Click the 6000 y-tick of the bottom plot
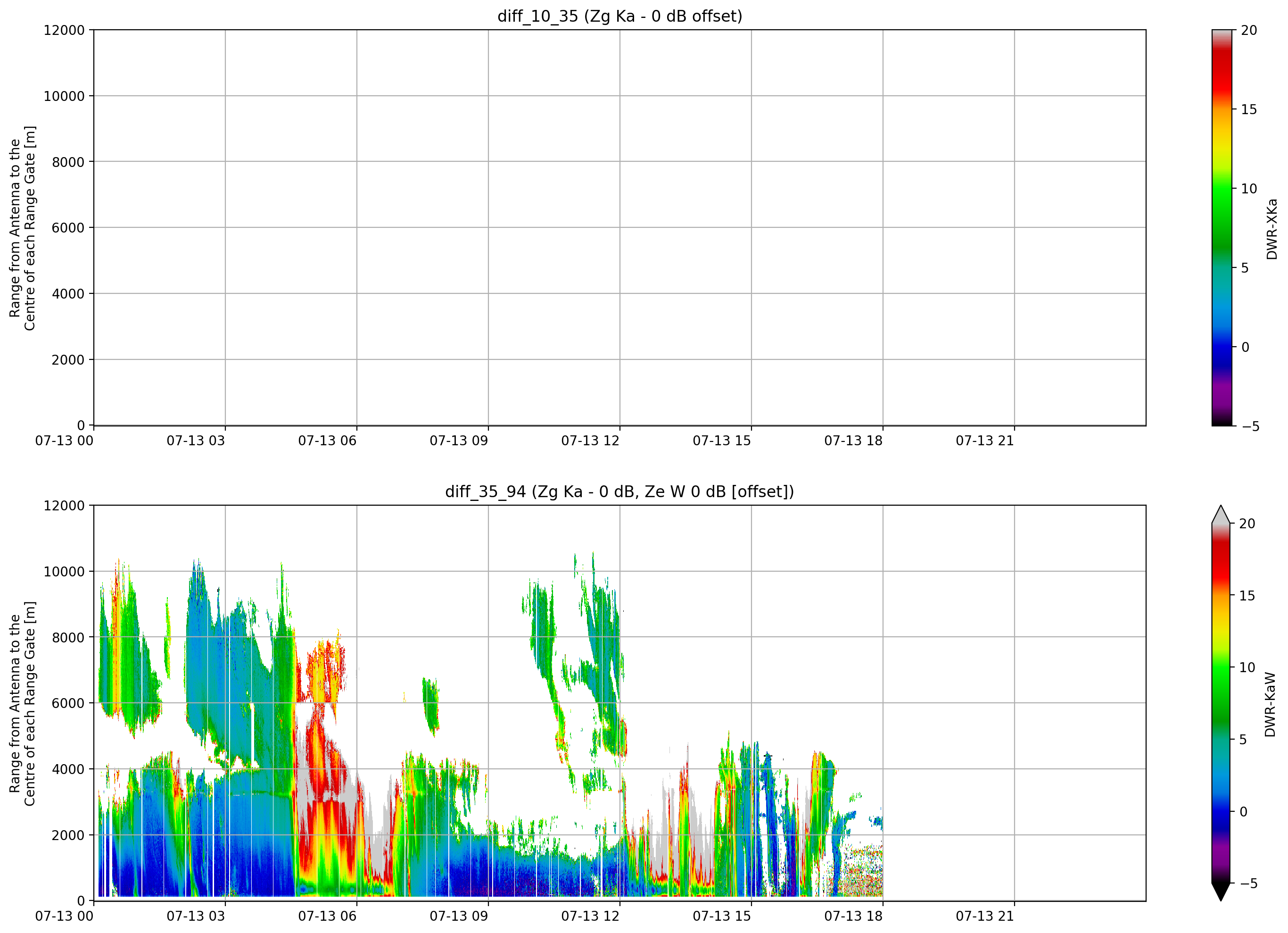The width and height of the screenshot is (1288, 933). click(68, 703)
